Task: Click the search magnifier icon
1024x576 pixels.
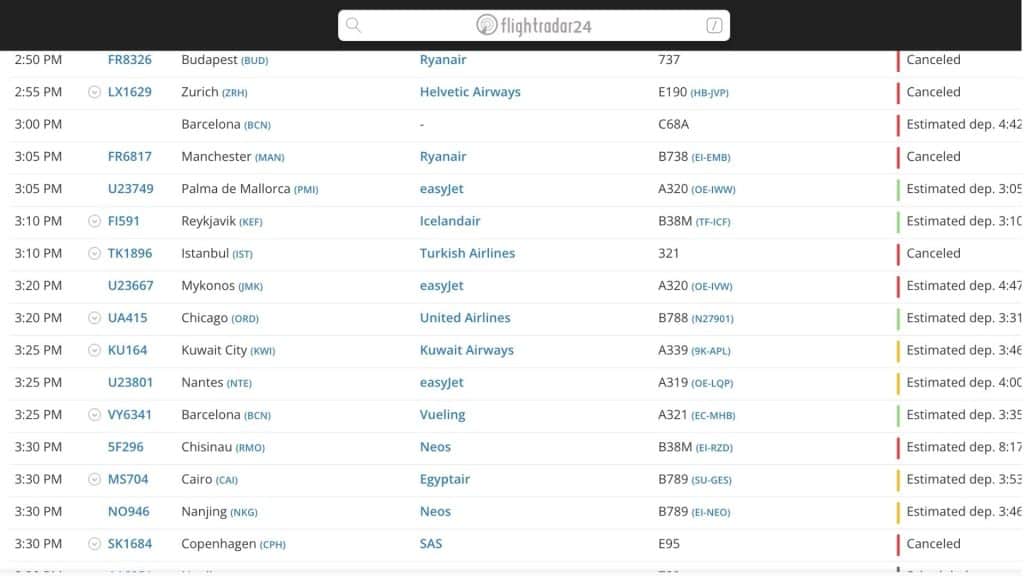Action: pyautogui.click(x=353, y=26)
